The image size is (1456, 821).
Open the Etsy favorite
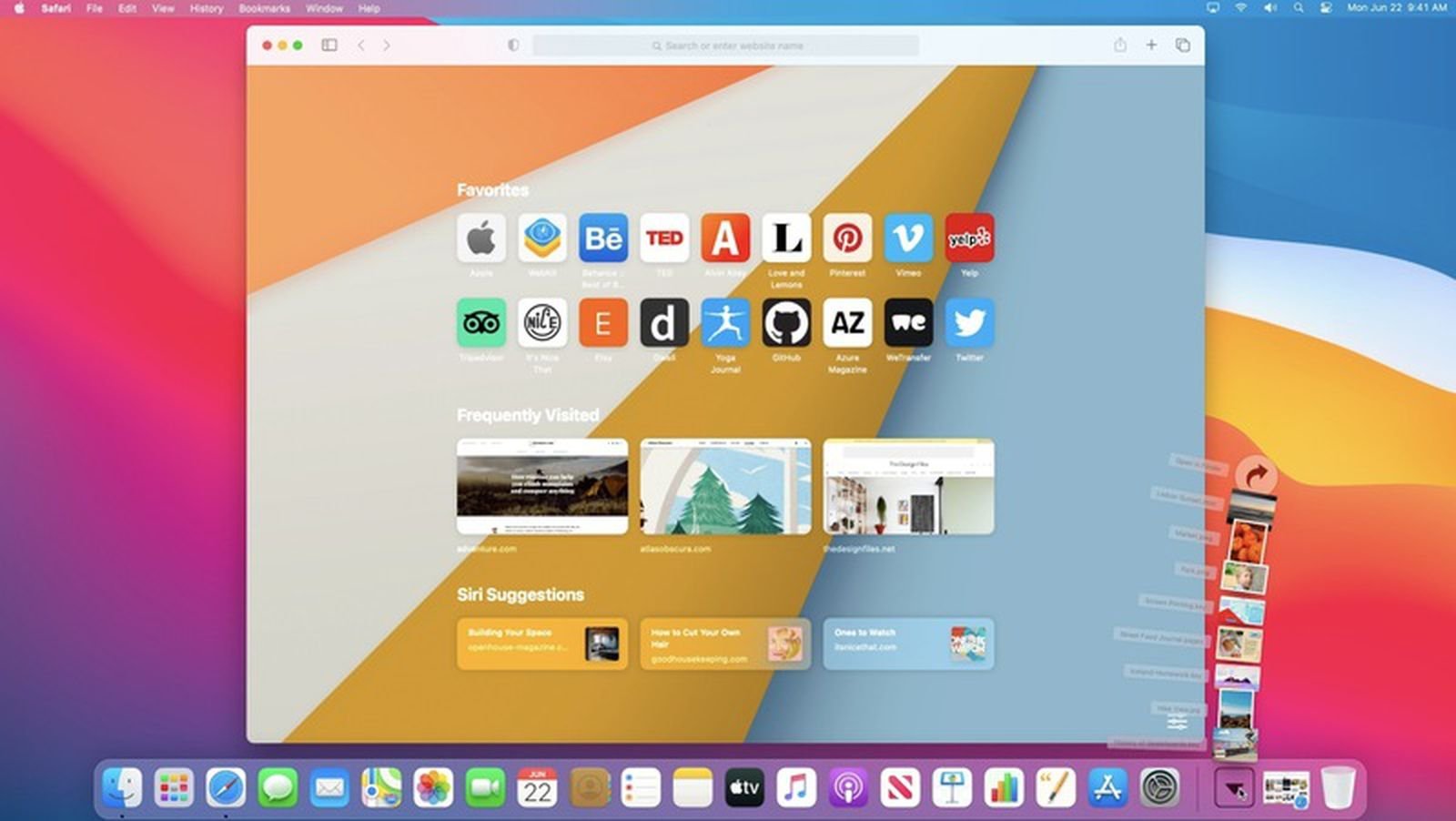603,323
